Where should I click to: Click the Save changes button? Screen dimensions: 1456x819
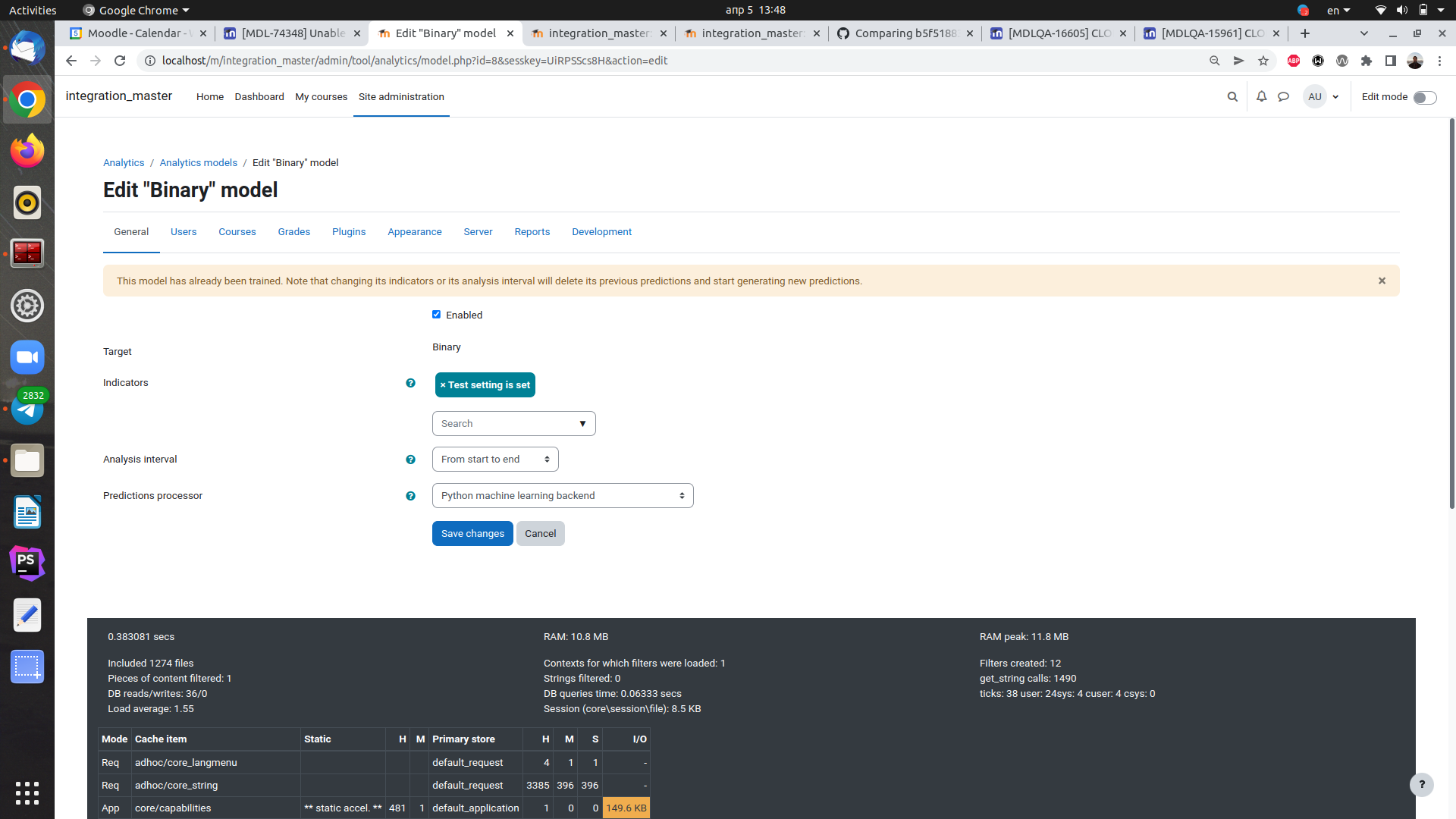point(472,534)
